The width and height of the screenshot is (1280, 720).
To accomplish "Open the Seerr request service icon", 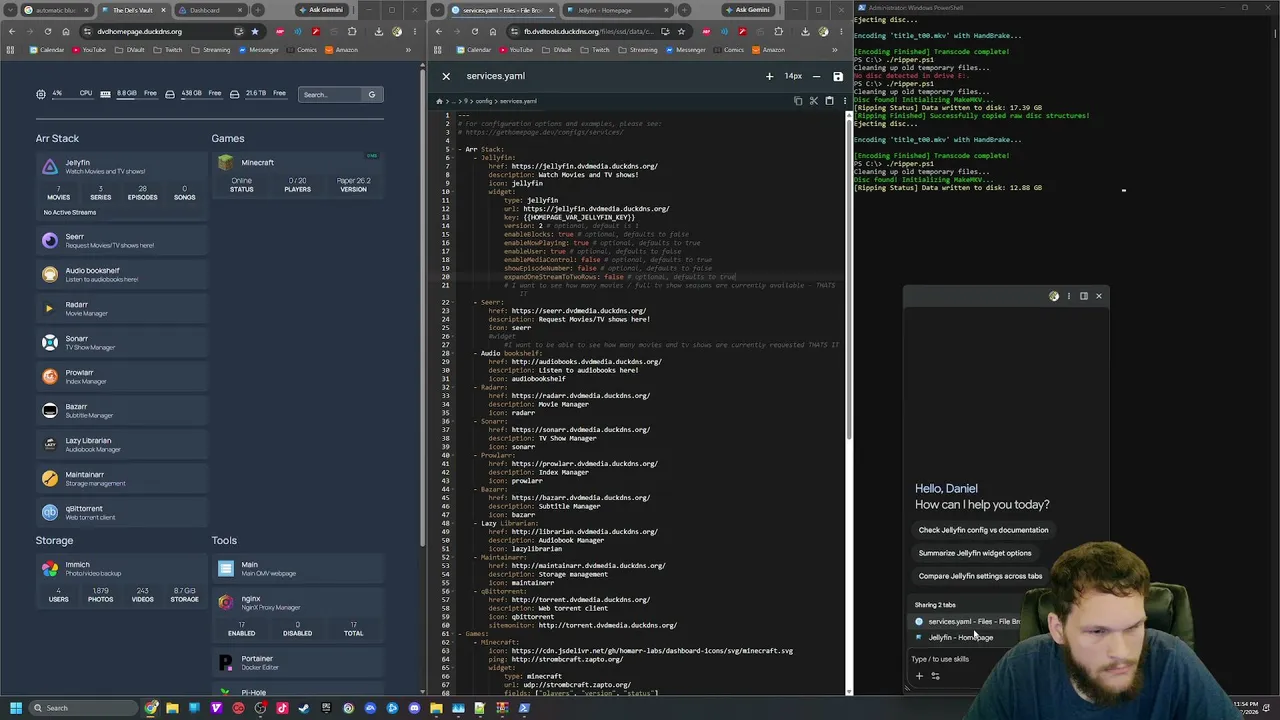I will [50, 241].
